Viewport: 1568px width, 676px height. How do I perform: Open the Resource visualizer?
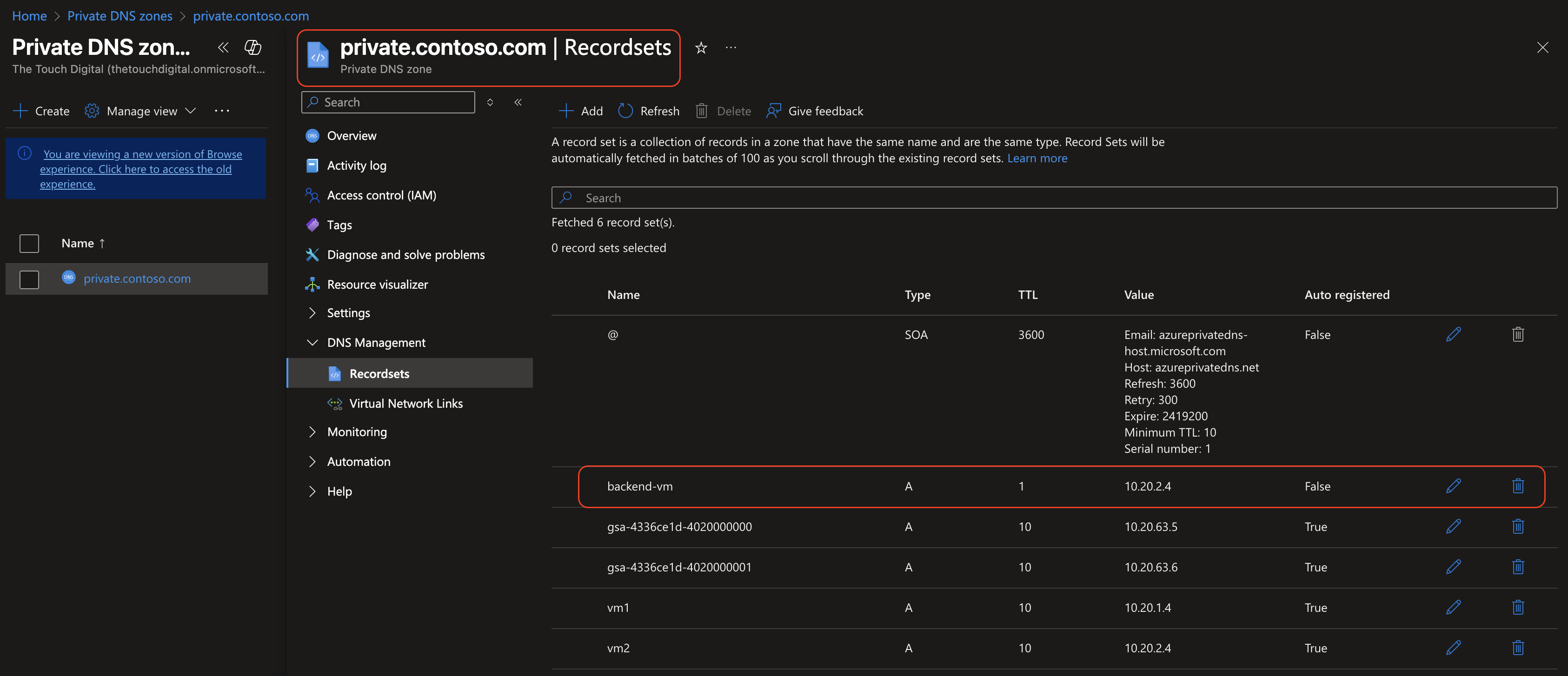tap(378, 284)
